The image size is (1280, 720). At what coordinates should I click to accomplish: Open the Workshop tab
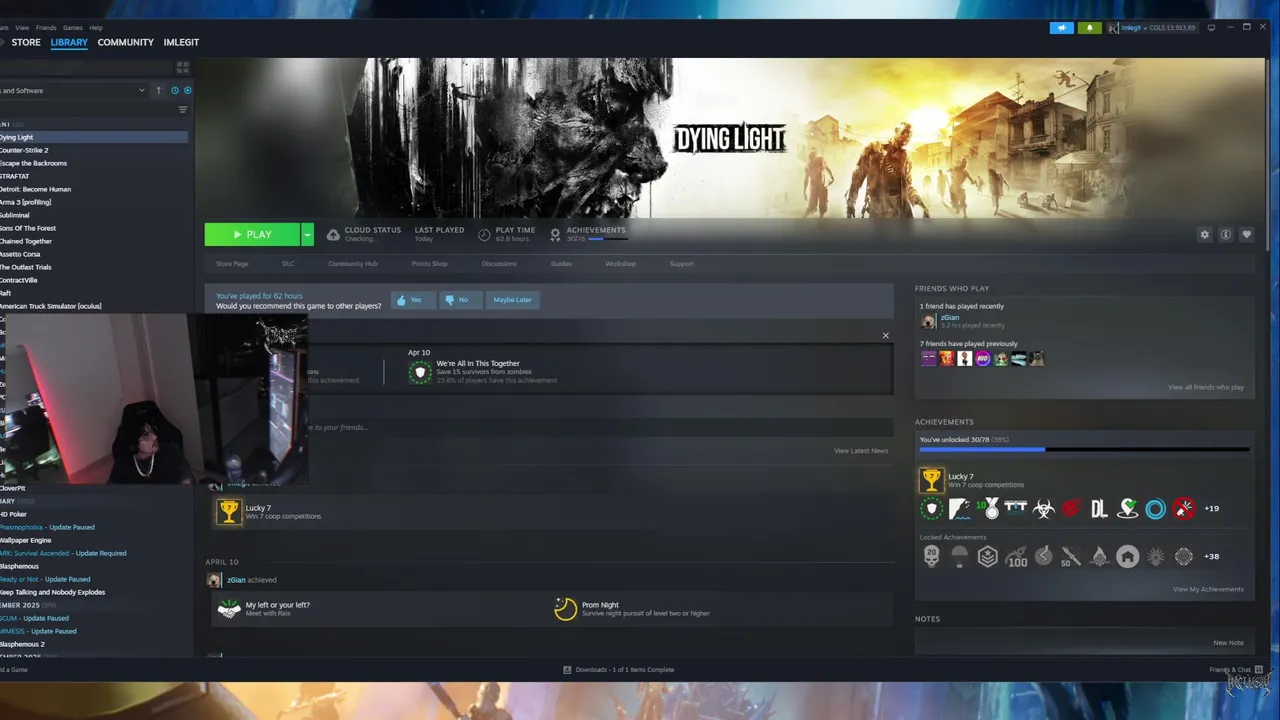coord(620,264)
